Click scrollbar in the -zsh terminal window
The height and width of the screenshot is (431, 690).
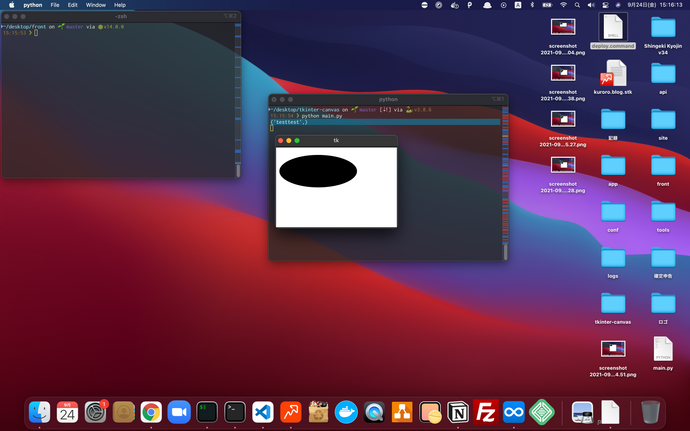(238, 170)
